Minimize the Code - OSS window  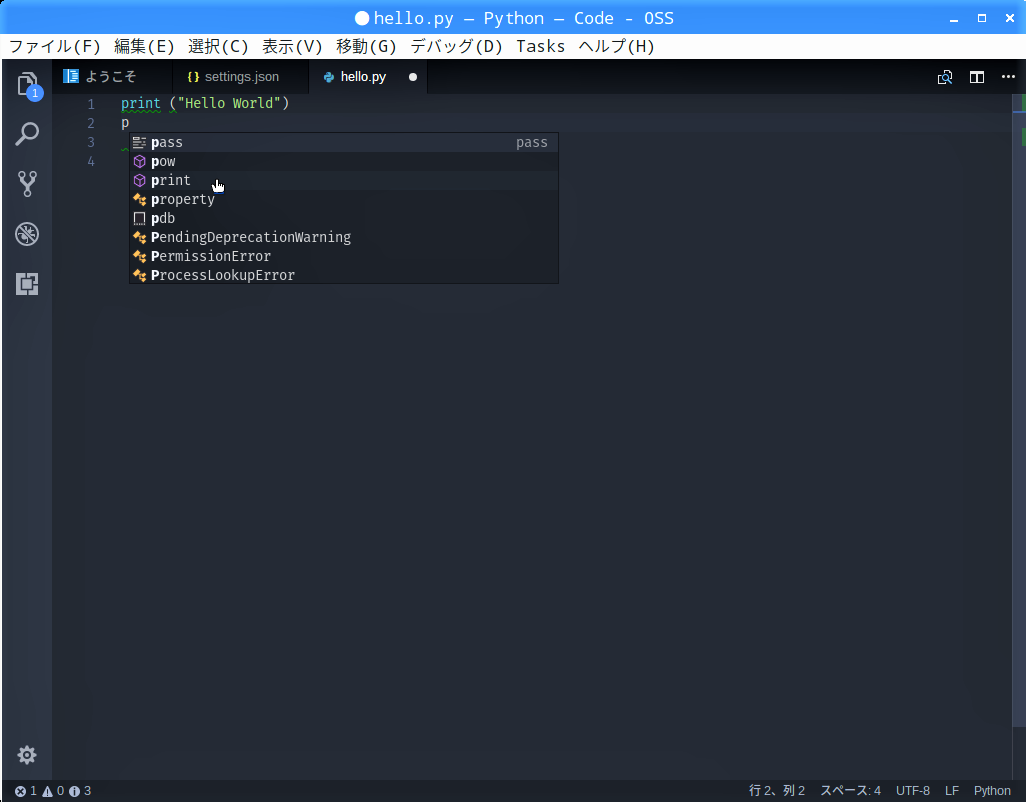click(954, 19)
